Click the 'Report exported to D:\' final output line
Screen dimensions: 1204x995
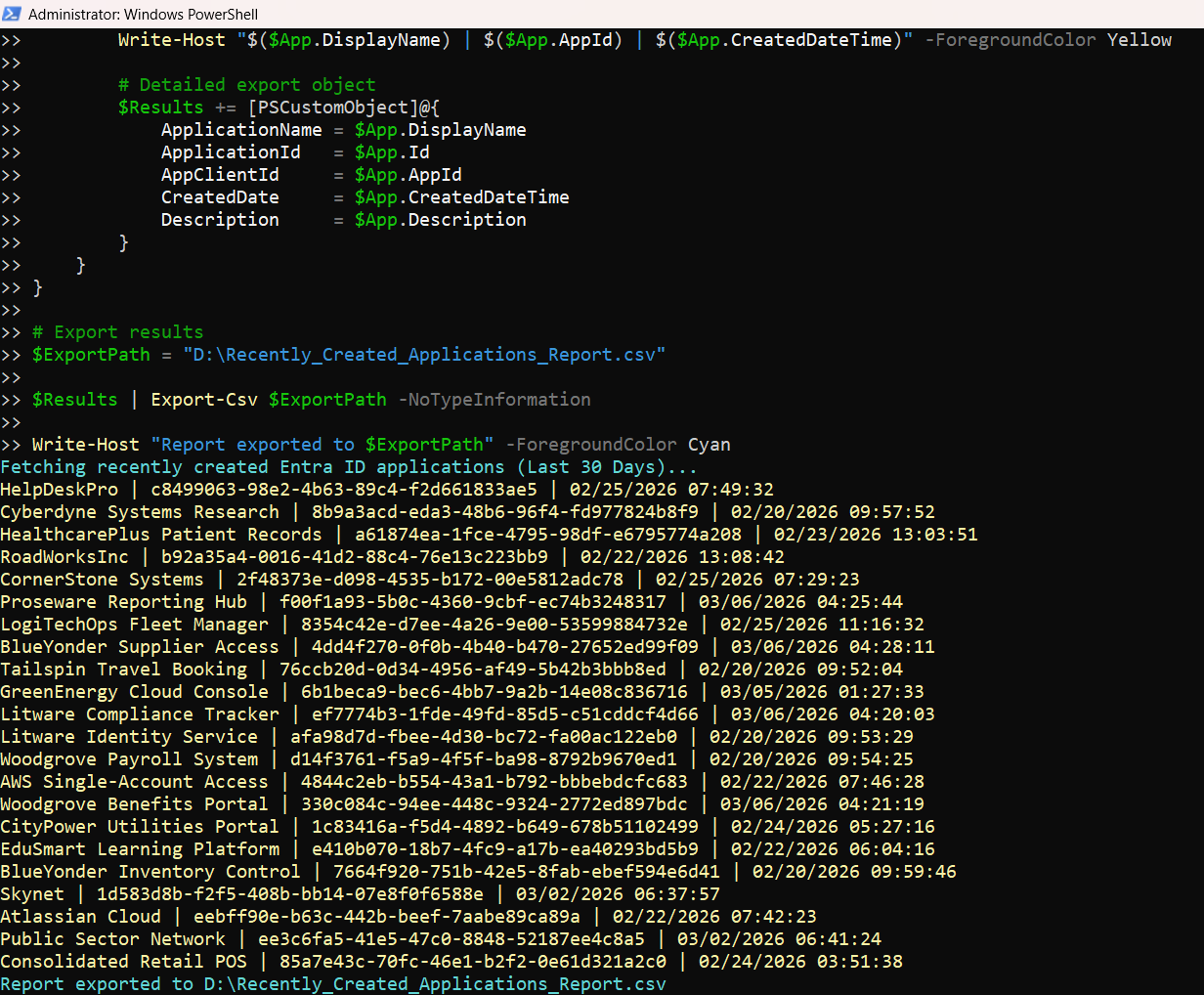332,984
